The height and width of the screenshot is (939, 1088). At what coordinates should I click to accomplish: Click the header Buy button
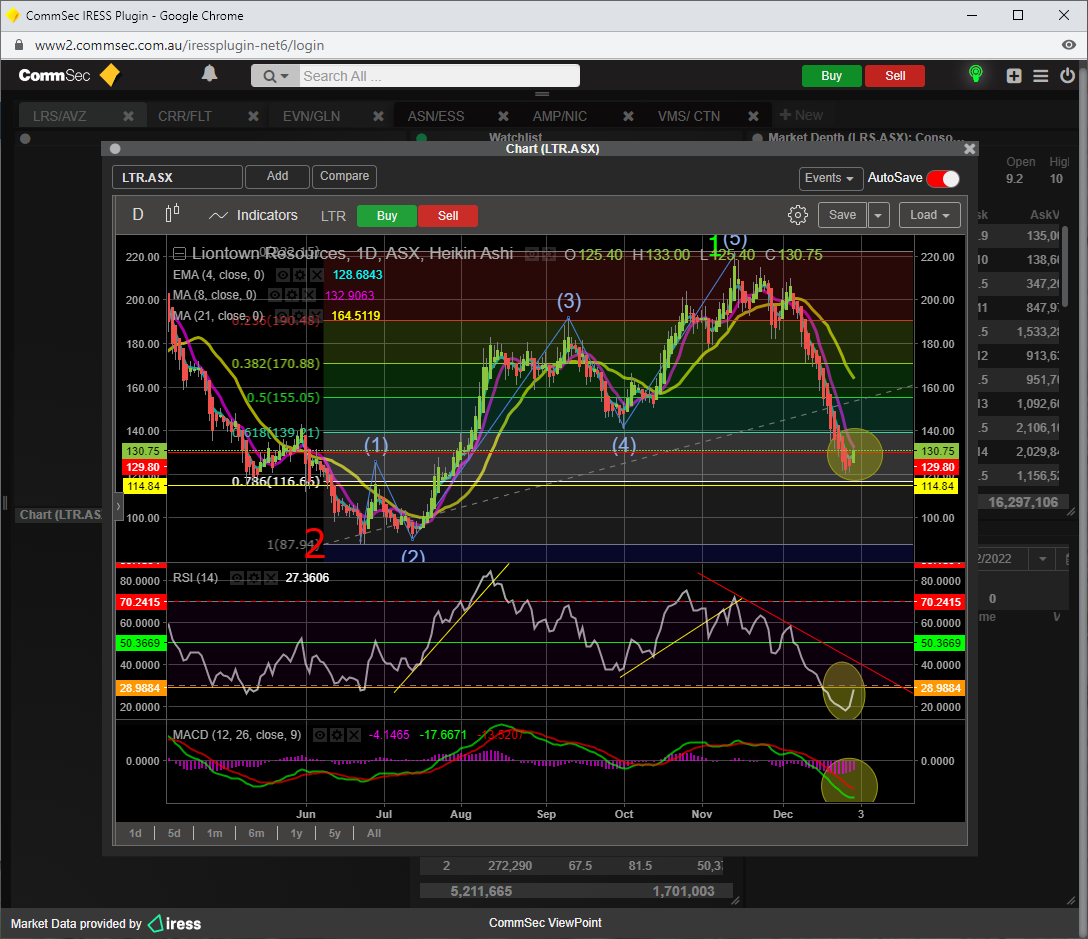click(831, 76)
